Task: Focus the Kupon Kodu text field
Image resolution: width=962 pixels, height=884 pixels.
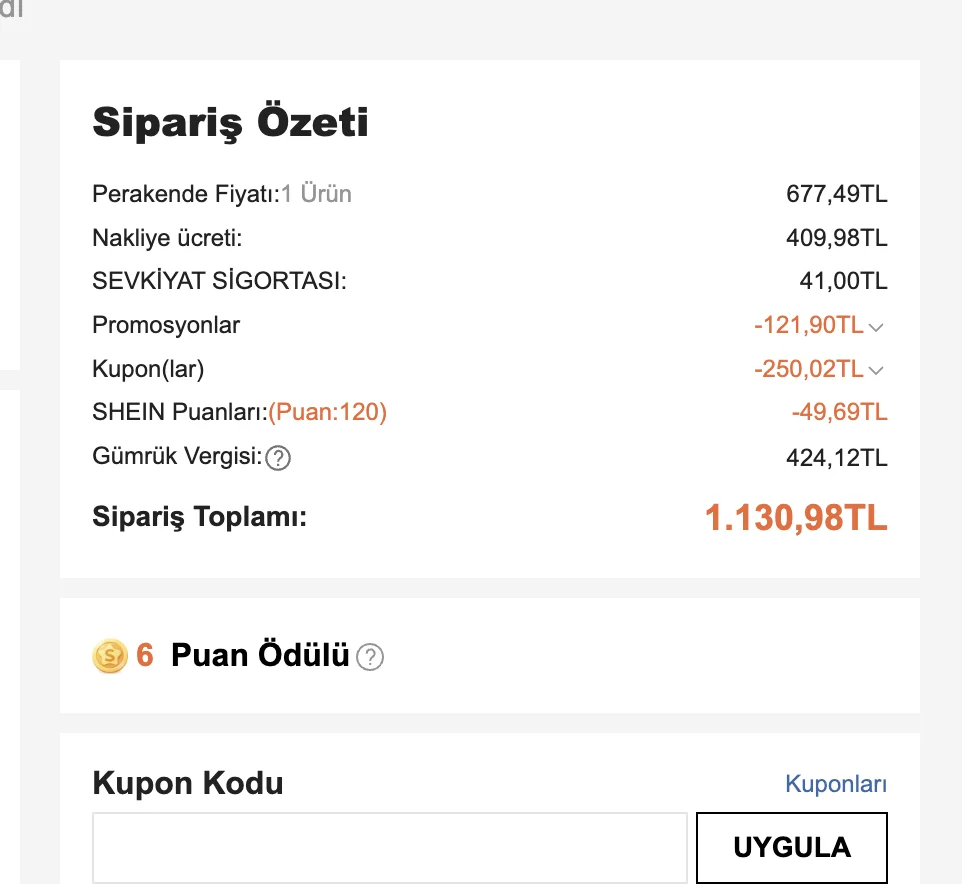Action: pyautogui.click(x=389, y=847)
